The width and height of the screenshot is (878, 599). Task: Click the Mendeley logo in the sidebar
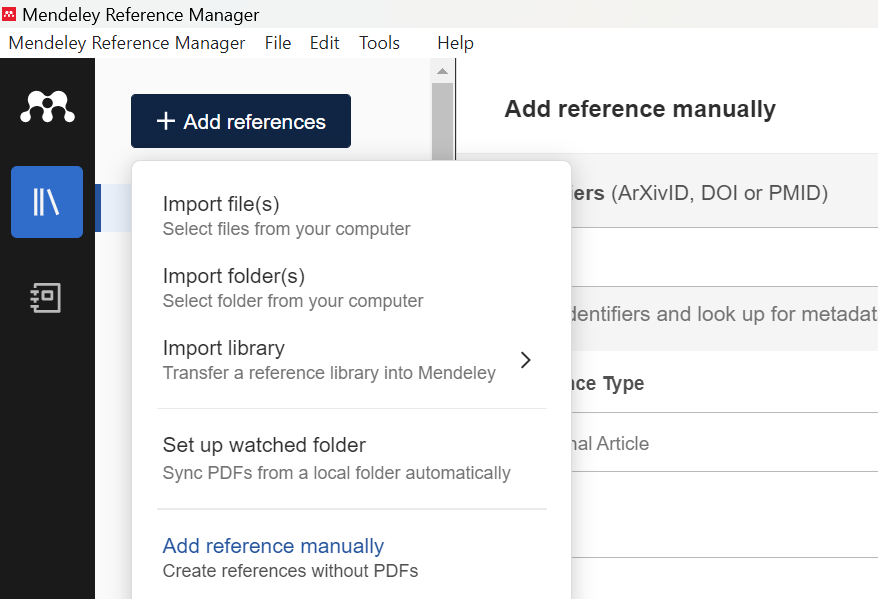(47, 106)
